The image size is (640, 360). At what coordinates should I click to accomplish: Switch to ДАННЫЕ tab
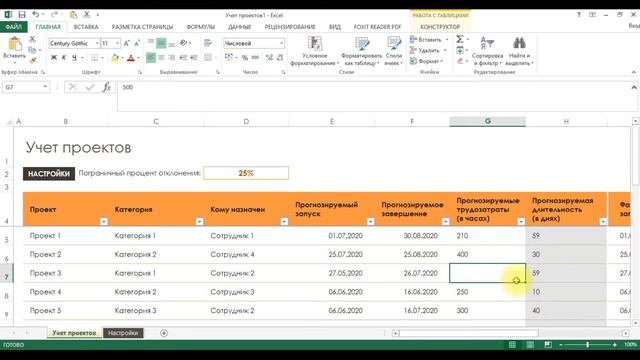pos(240,27)
